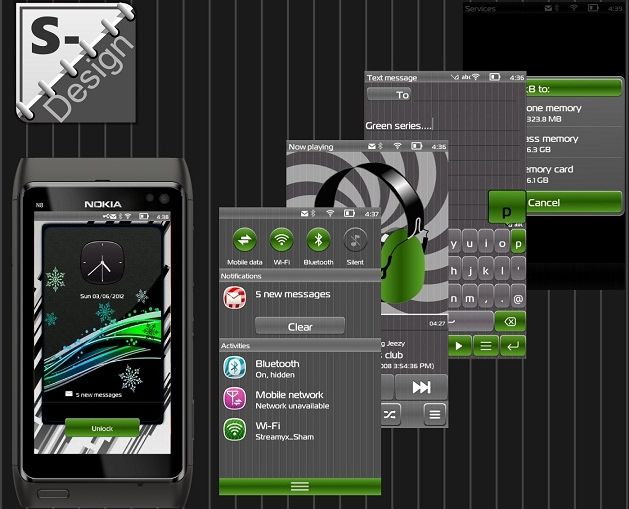Image resolution: width=629 pixels, height=509 pixels.
Task: Tap battery icon in Now playing status bar
Action: pos(417,146)
